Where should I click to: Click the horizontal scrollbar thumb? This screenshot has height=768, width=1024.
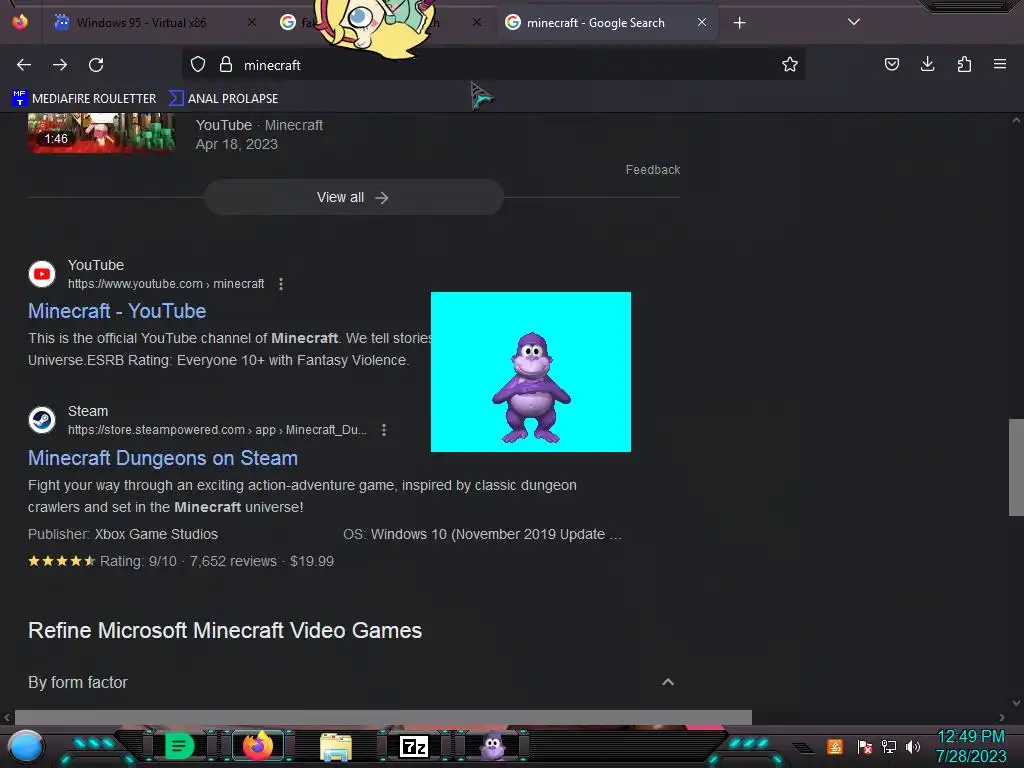[383, 717]
